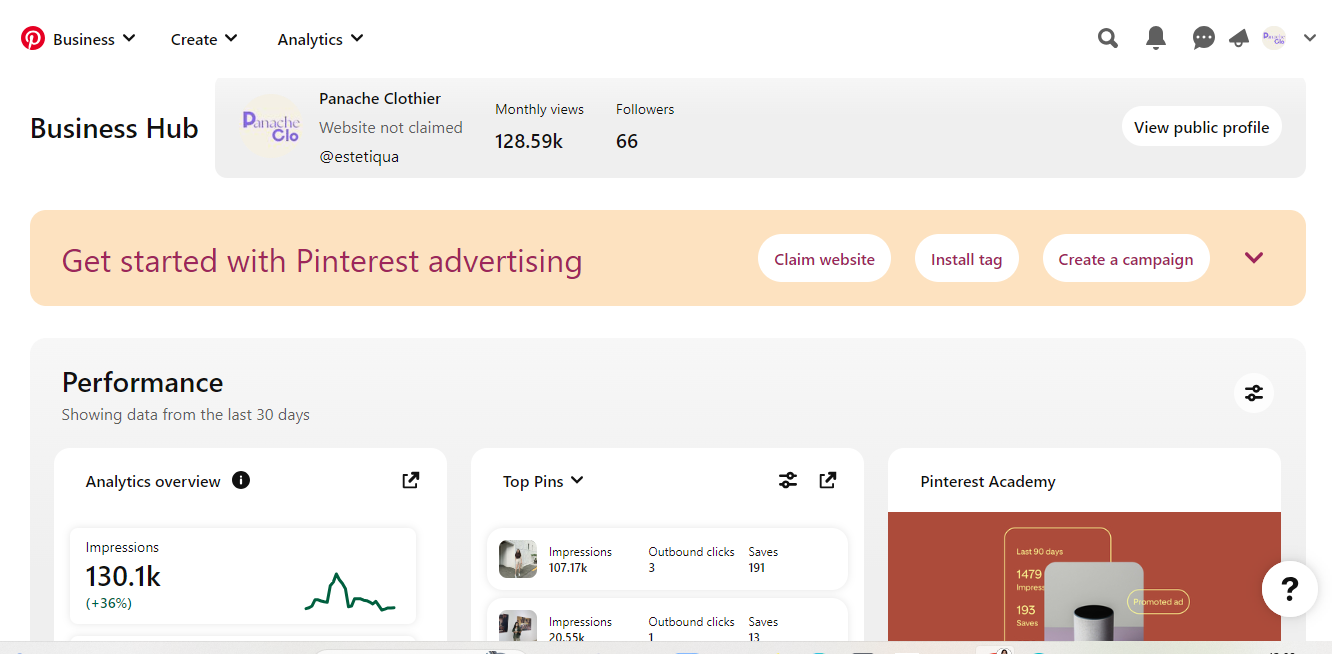The image size is (1332, 654).
Task: Click the megaphone updates icon
Action: tap(1239, 39)
